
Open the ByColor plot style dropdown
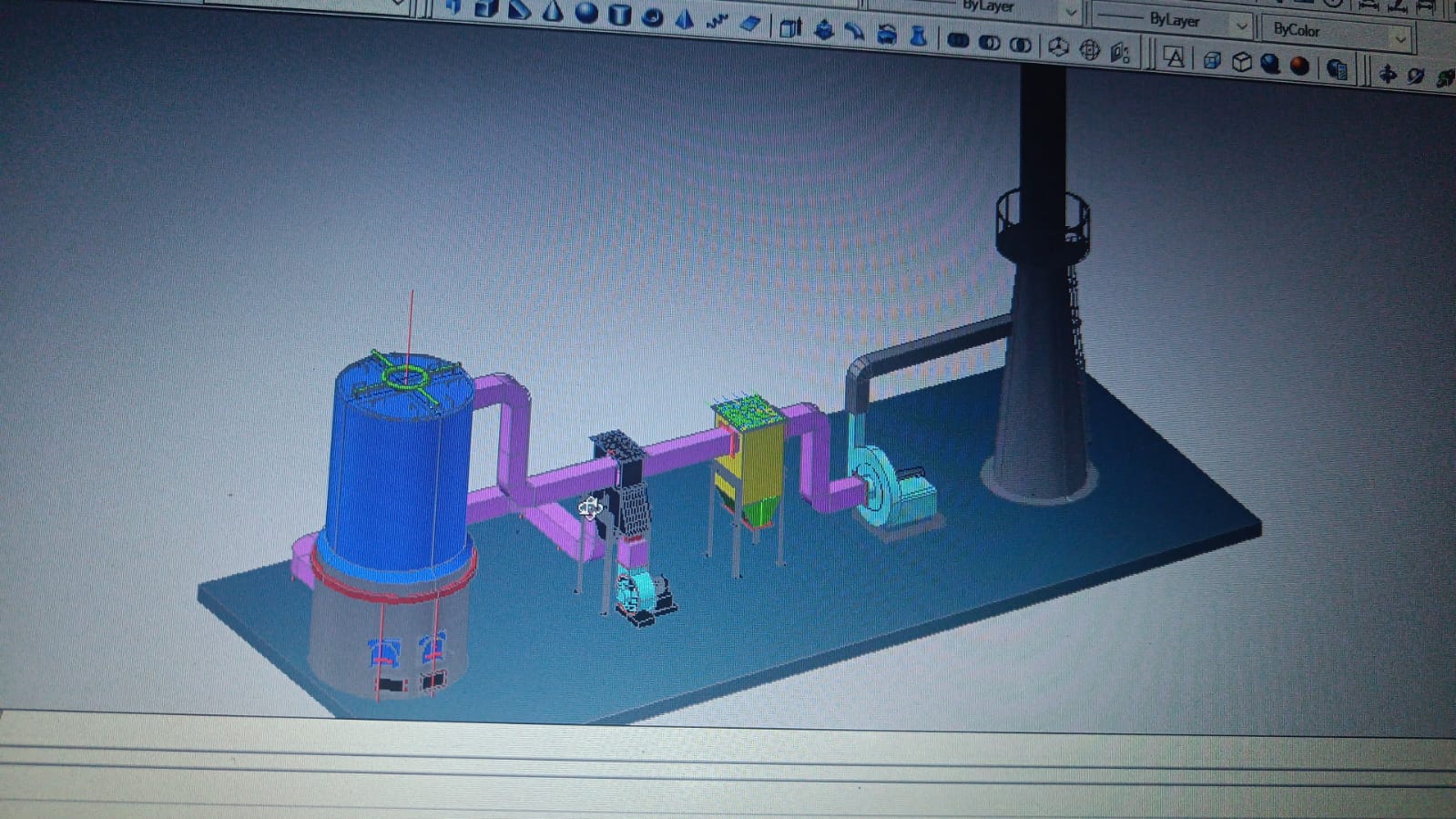[x=1337, y=33]
